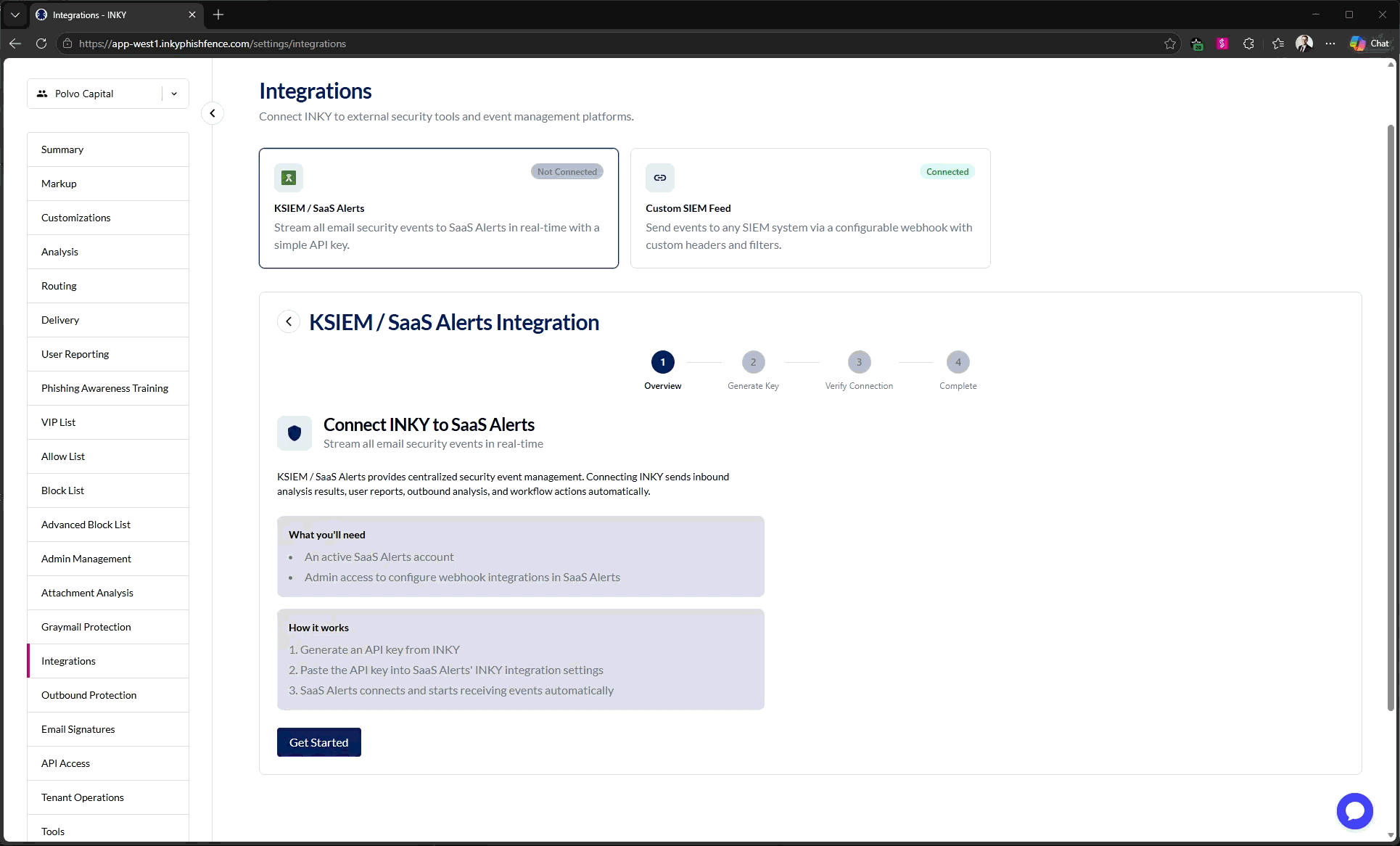Click the browser back arrow
The image size is (1400, 846).
(15, 44)
